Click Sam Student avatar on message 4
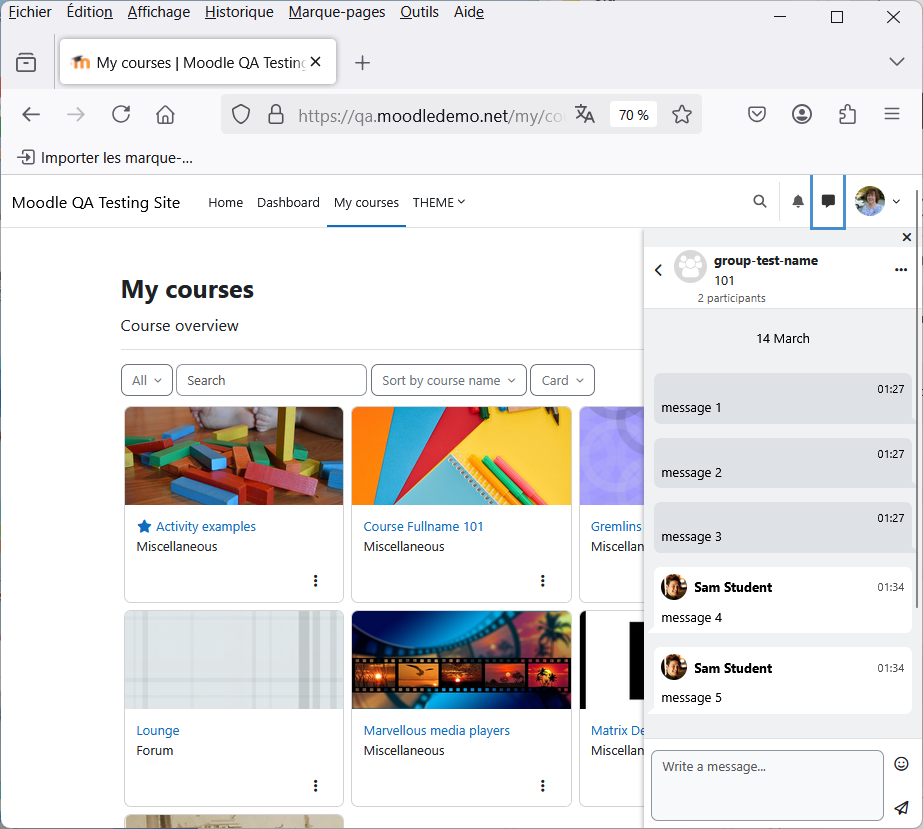The height and width of the screenshot is (829, 923). (x=674, y=587)
